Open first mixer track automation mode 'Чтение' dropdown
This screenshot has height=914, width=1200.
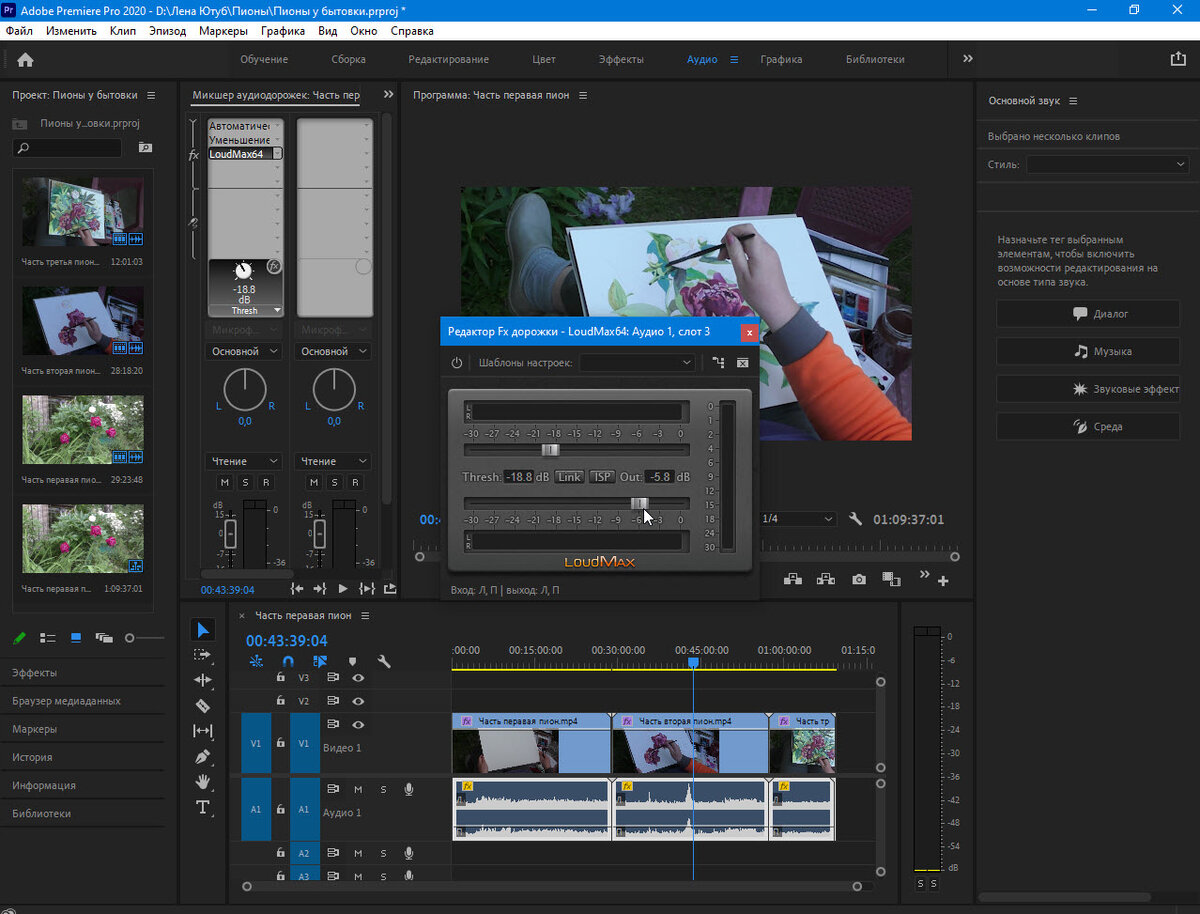(x=245, y=461)
